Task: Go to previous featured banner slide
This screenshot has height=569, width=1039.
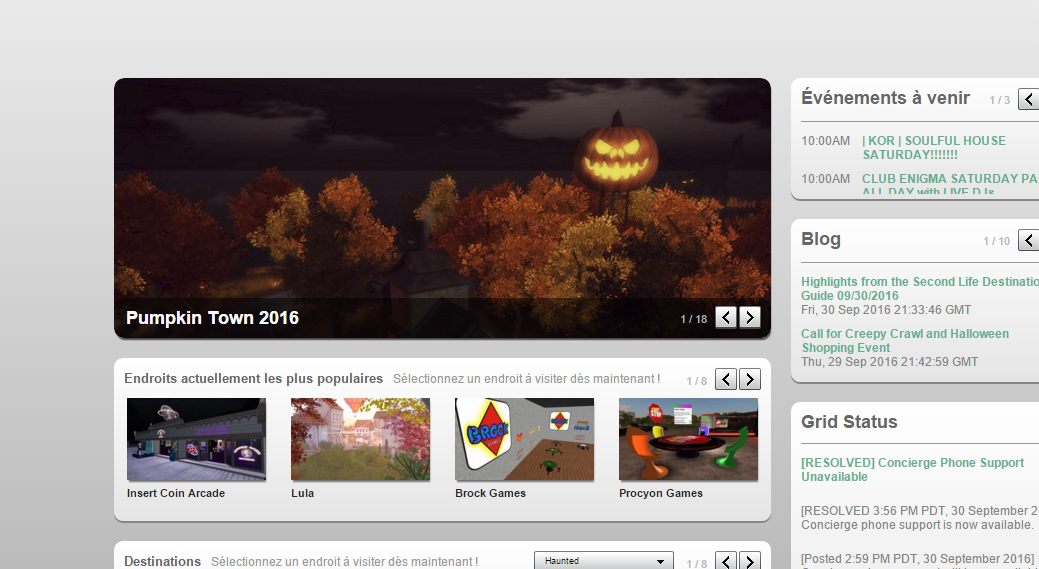Action: (726, 317)
